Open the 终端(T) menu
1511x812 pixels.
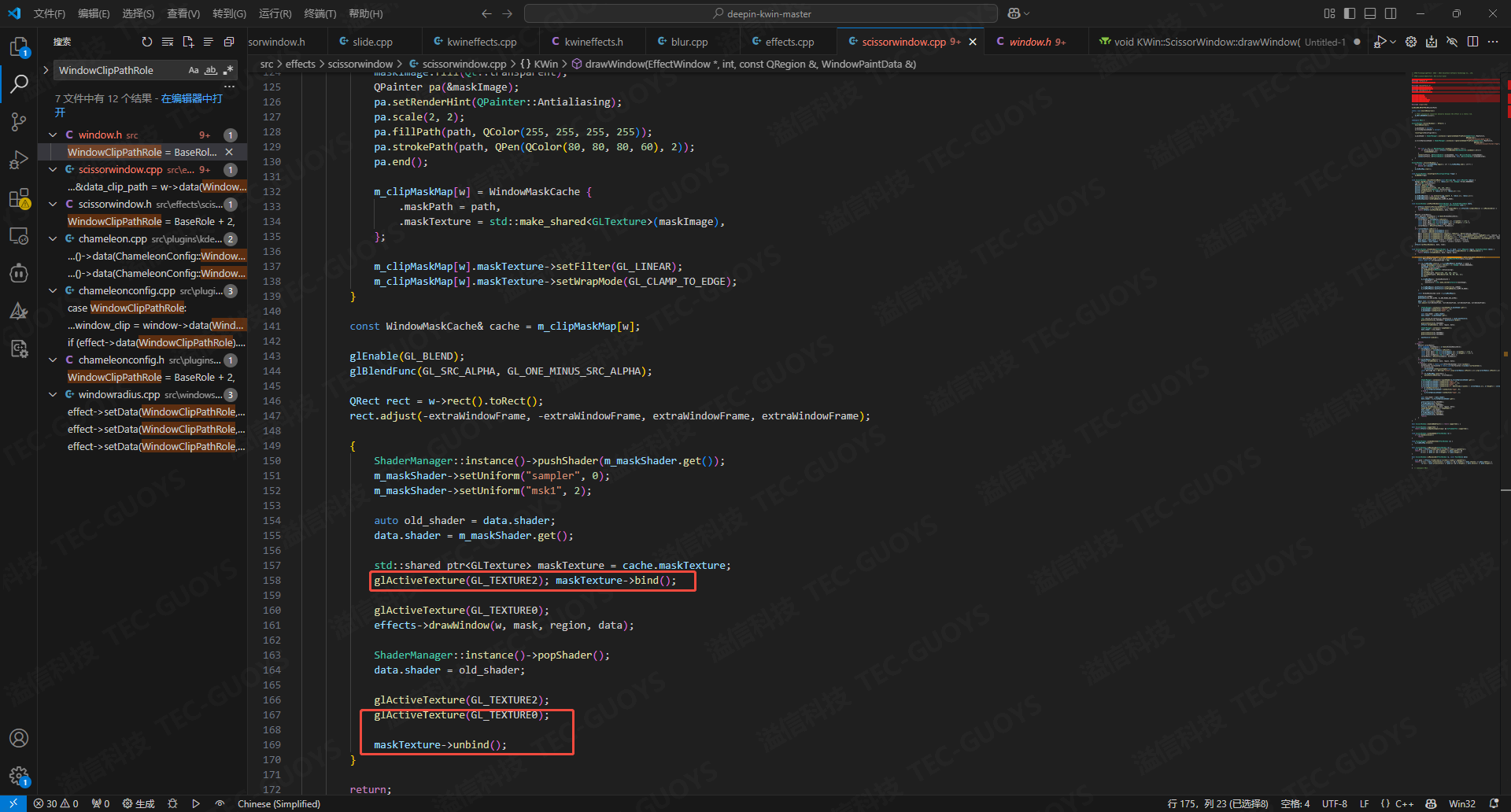(320, 13)
